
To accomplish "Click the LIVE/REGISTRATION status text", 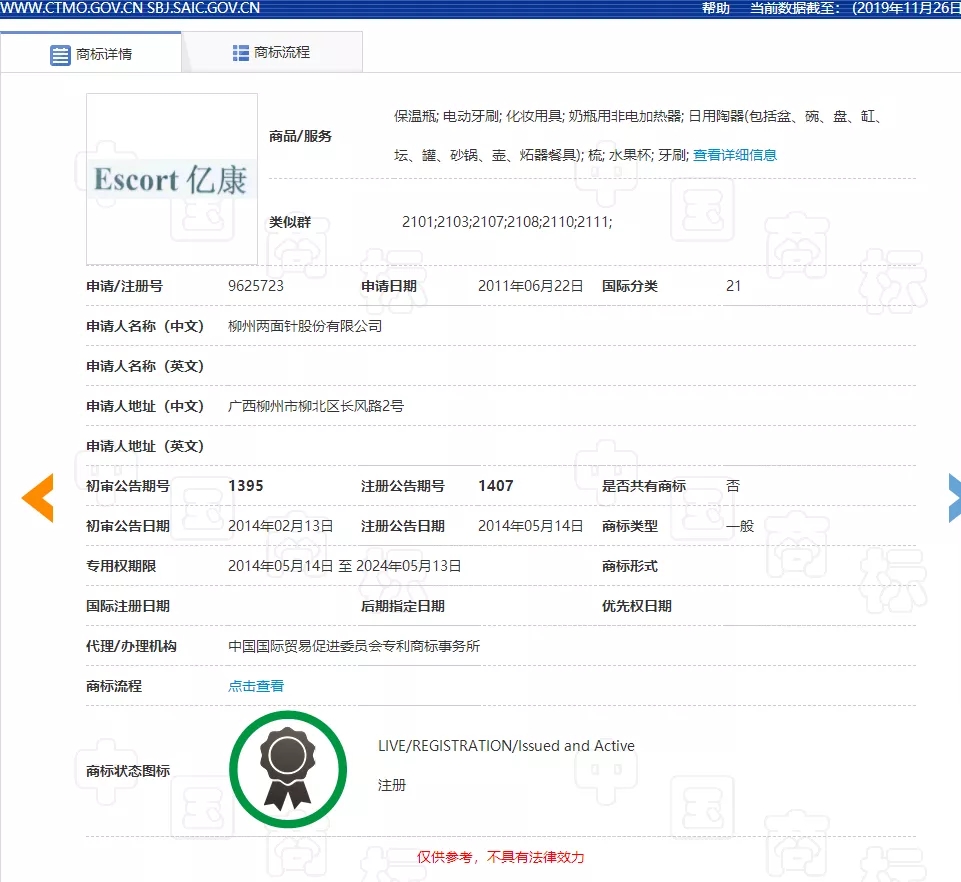I will pos(506,746).
